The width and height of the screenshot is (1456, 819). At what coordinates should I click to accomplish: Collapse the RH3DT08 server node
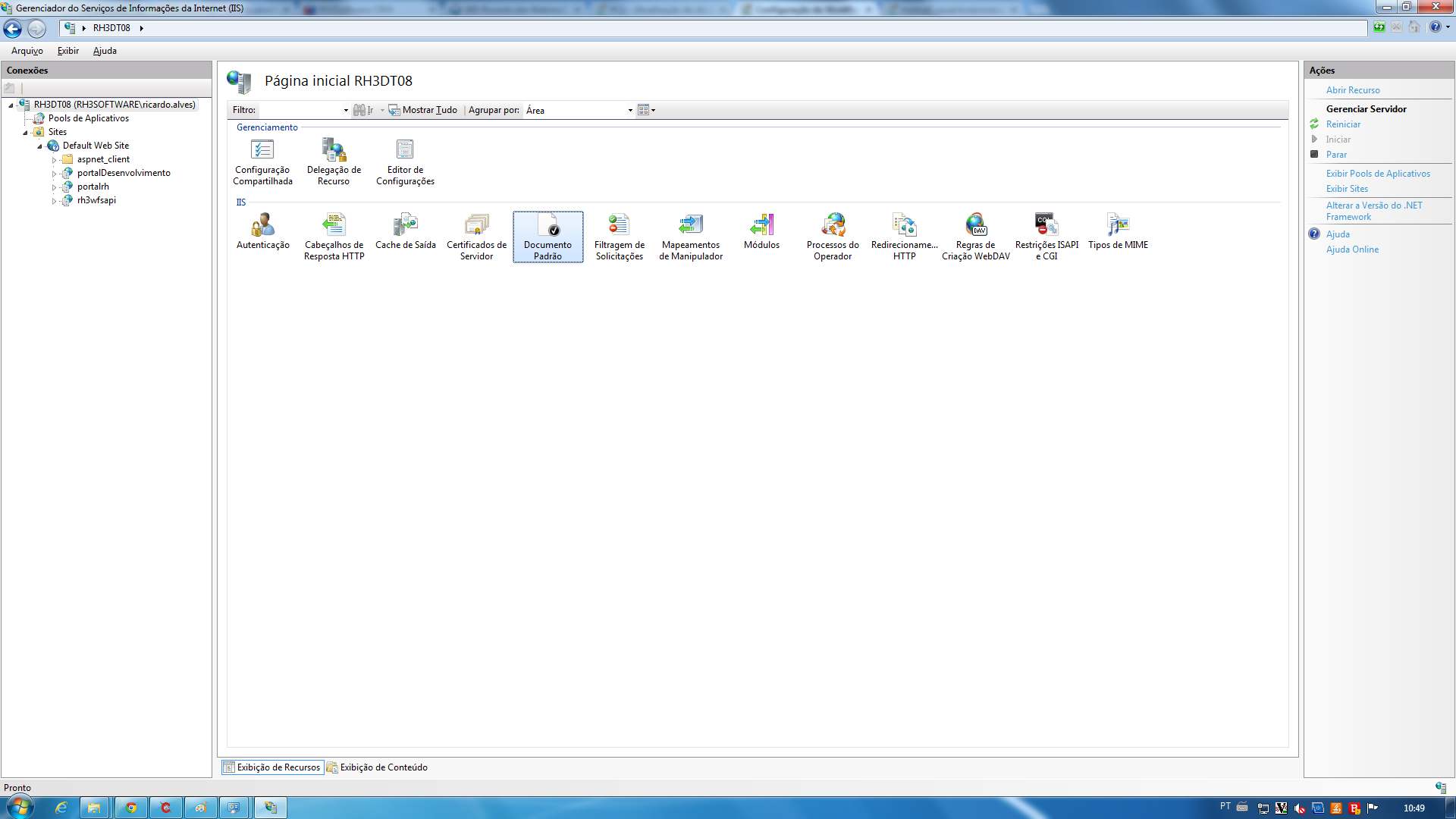(x=11, y=105)
